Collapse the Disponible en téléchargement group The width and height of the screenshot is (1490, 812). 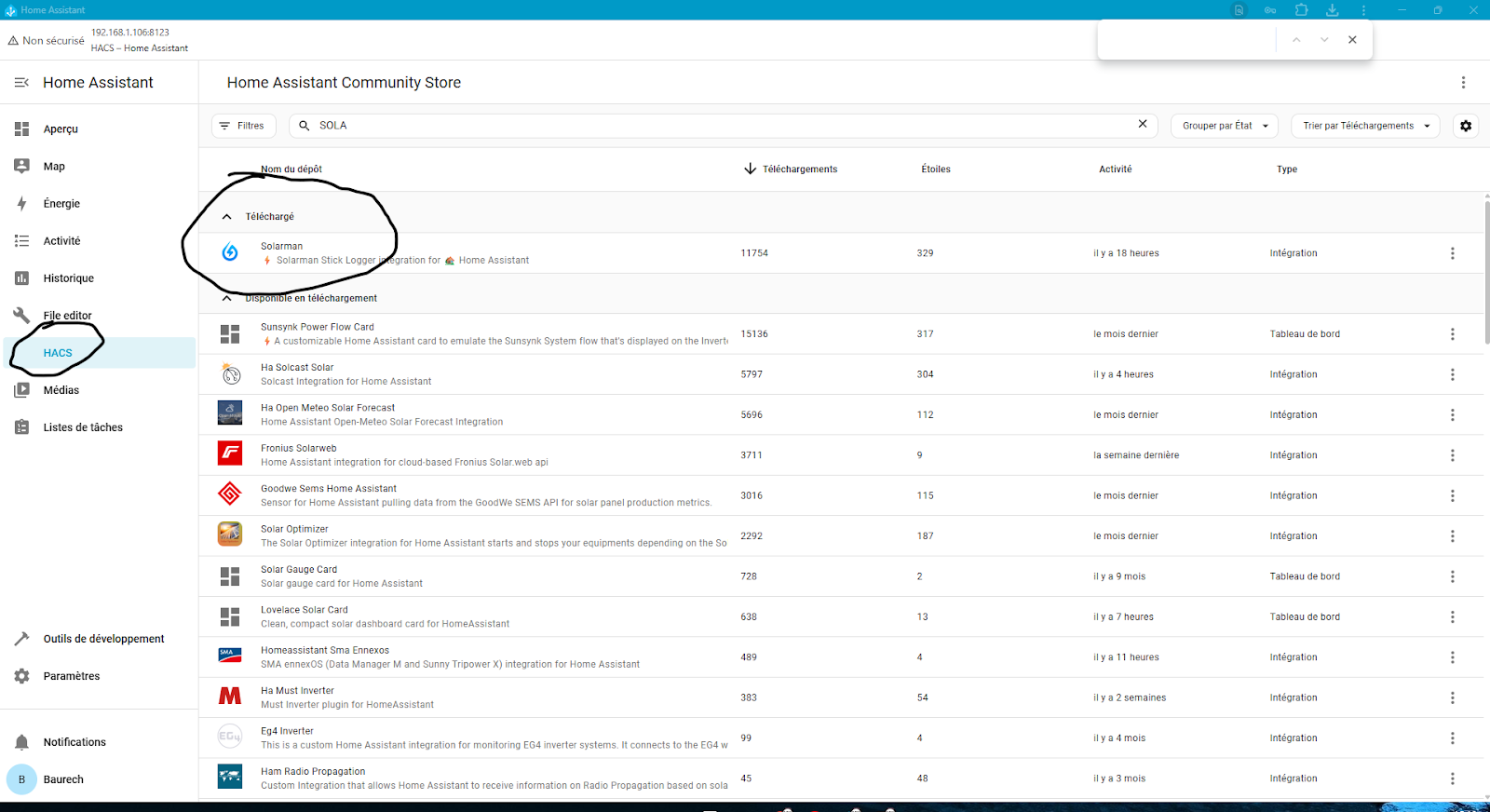226,299
